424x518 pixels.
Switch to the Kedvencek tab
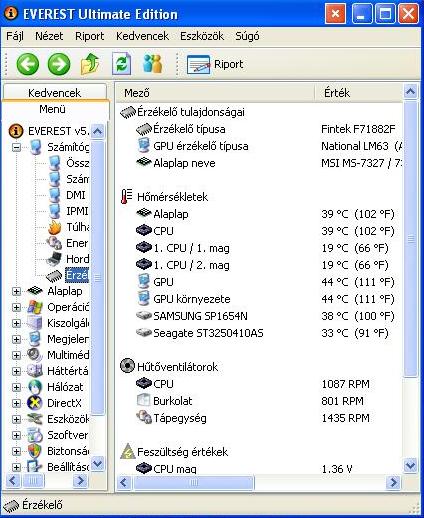[x=54, y=92]
